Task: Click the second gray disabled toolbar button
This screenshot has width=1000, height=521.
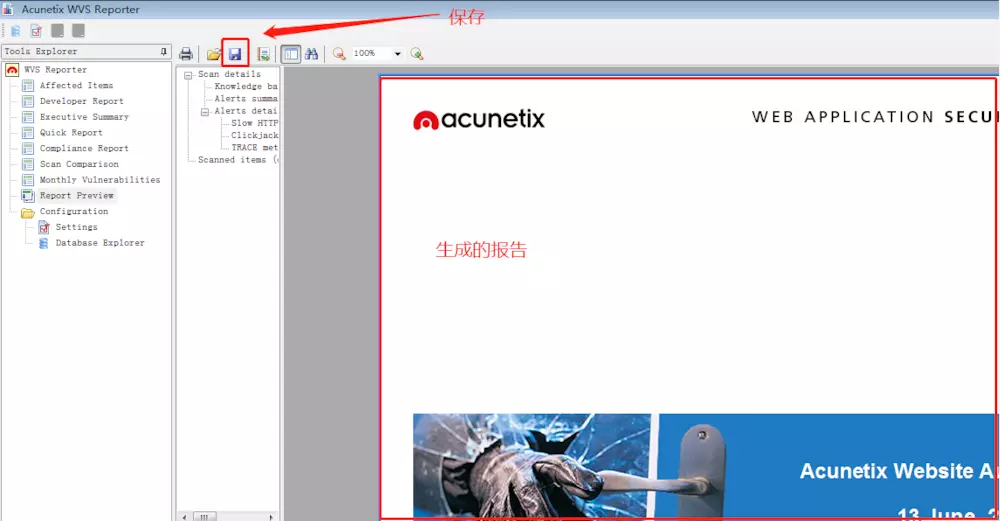Action: click(x=78, y=31)
